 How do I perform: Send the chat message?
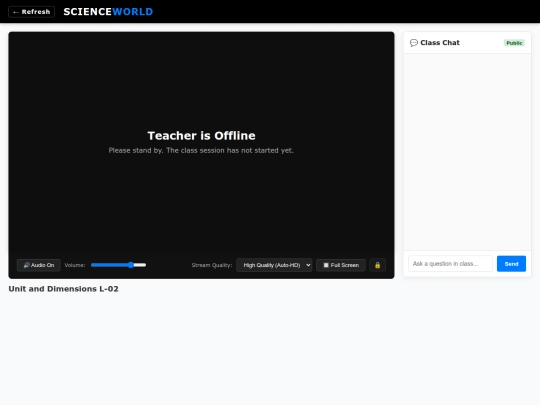pos(511,263)
